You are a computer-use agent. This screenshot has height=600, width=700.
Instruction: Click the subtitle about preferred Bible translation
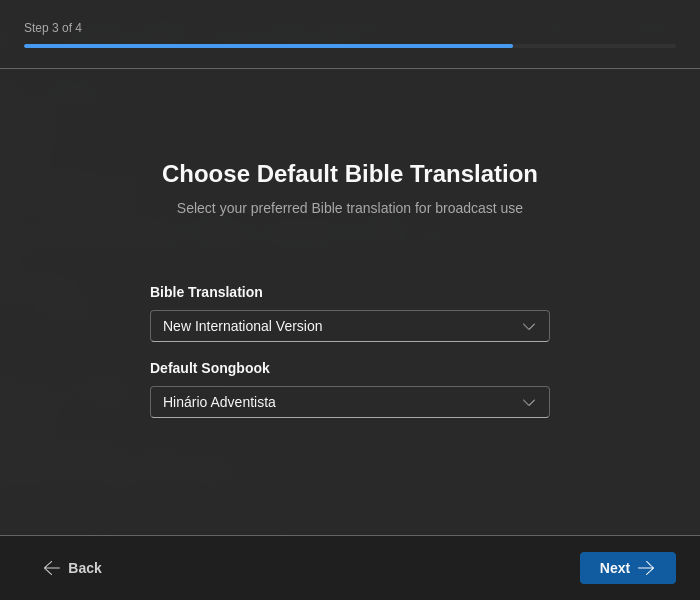click(x=350, y=208)
